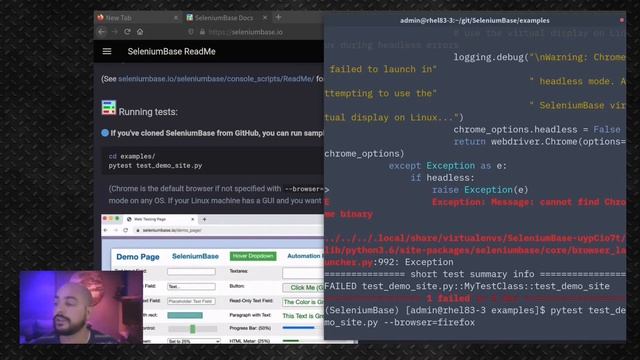Open a new browser tab with plus

(278, 17)
